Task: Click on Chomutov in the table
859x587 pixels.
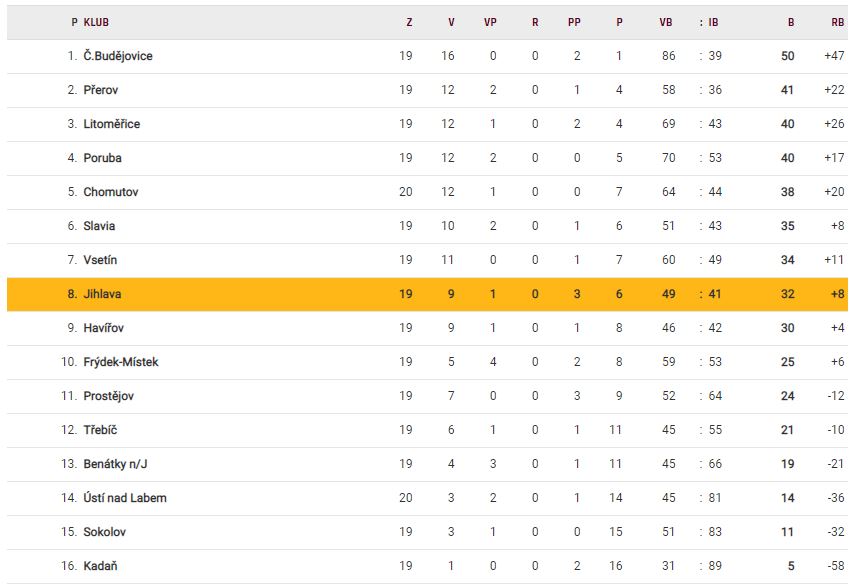Action: [x=111, y=192]
